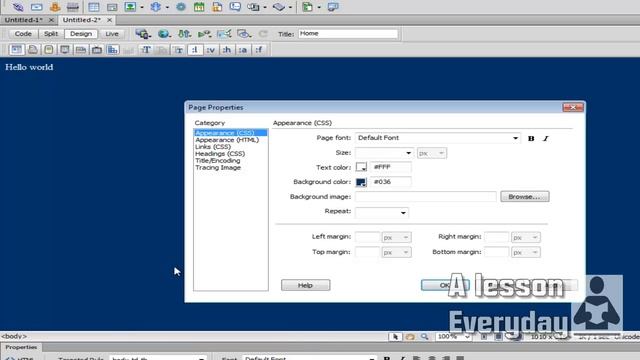
Task: Switch to Live view
Action: coord(112,34)
